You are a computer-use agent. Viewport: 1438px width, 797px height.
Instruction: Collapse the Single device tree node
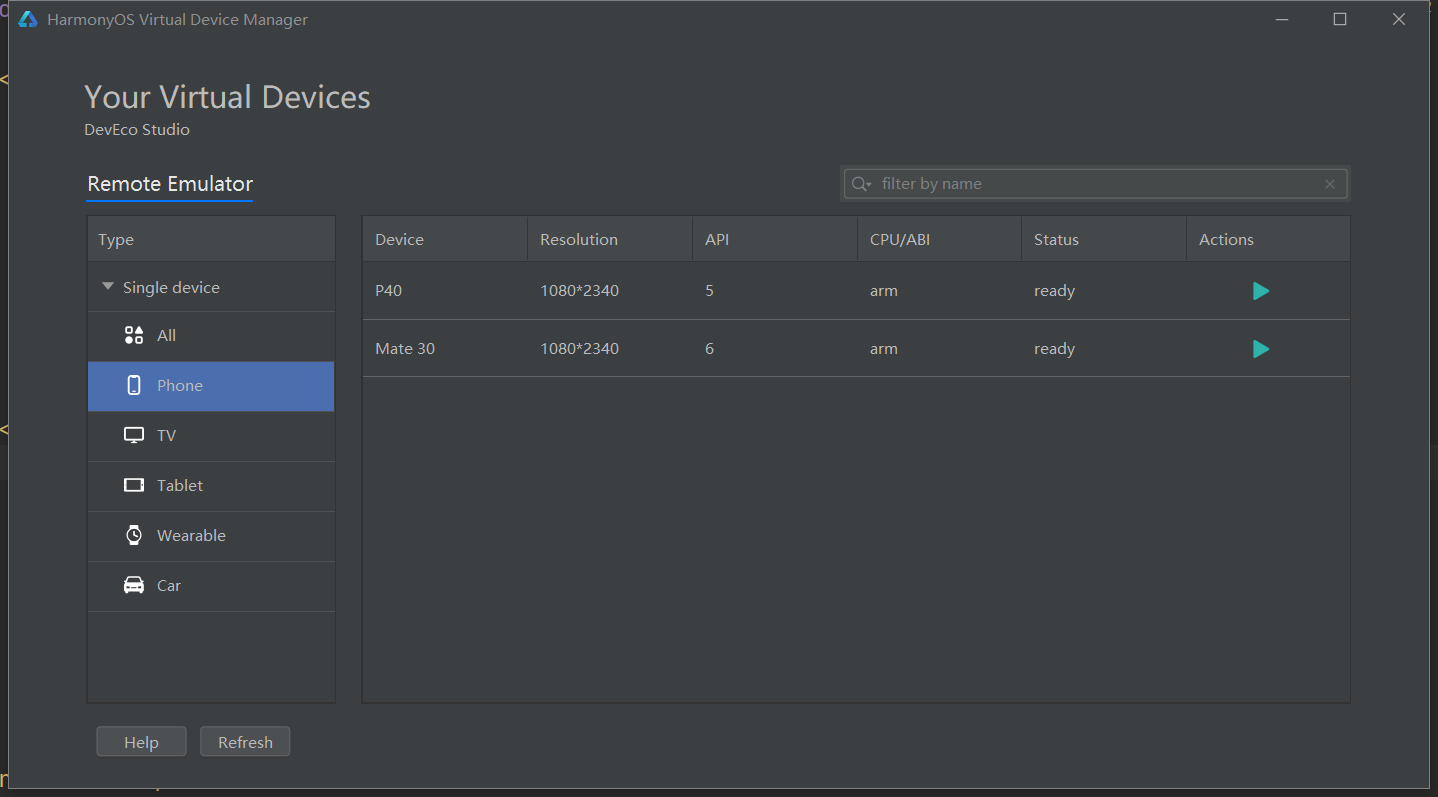coord(108,287)
